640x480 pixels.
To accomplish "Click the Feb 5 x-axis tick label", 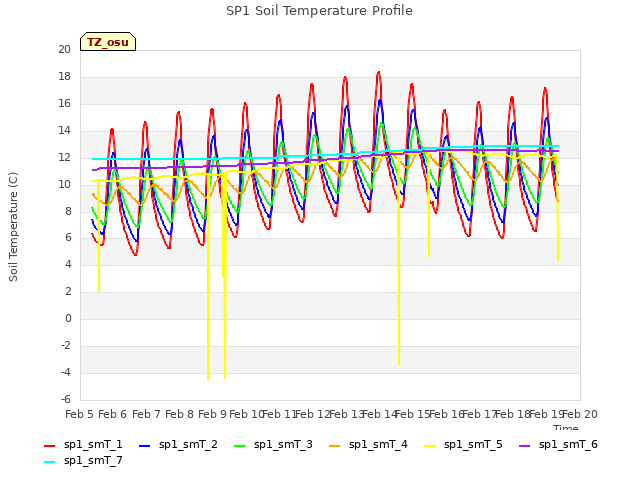I will coord(80,414).
